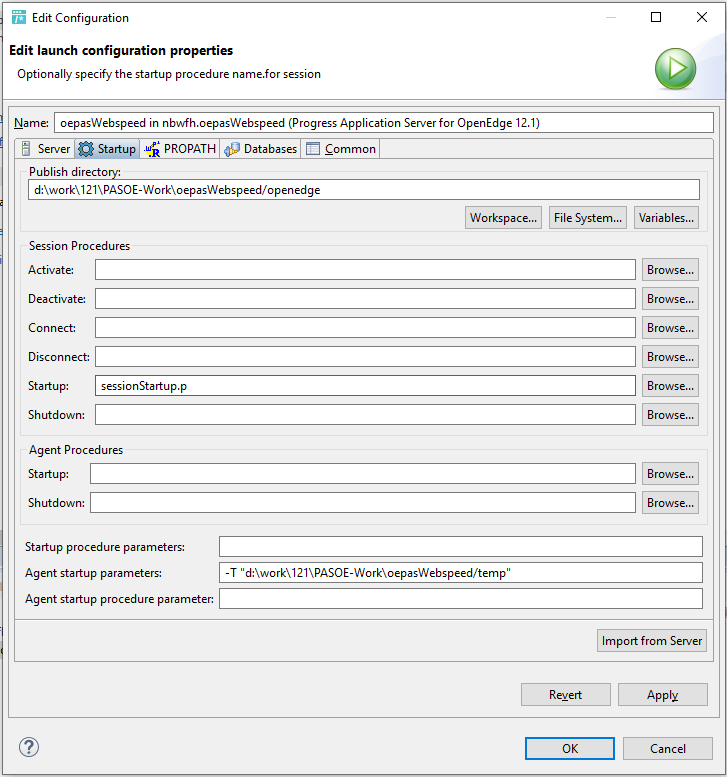This screenshot has height=777, width=727.
Task: Browse for the agent Startup procedure
Action: pos(670,474)
